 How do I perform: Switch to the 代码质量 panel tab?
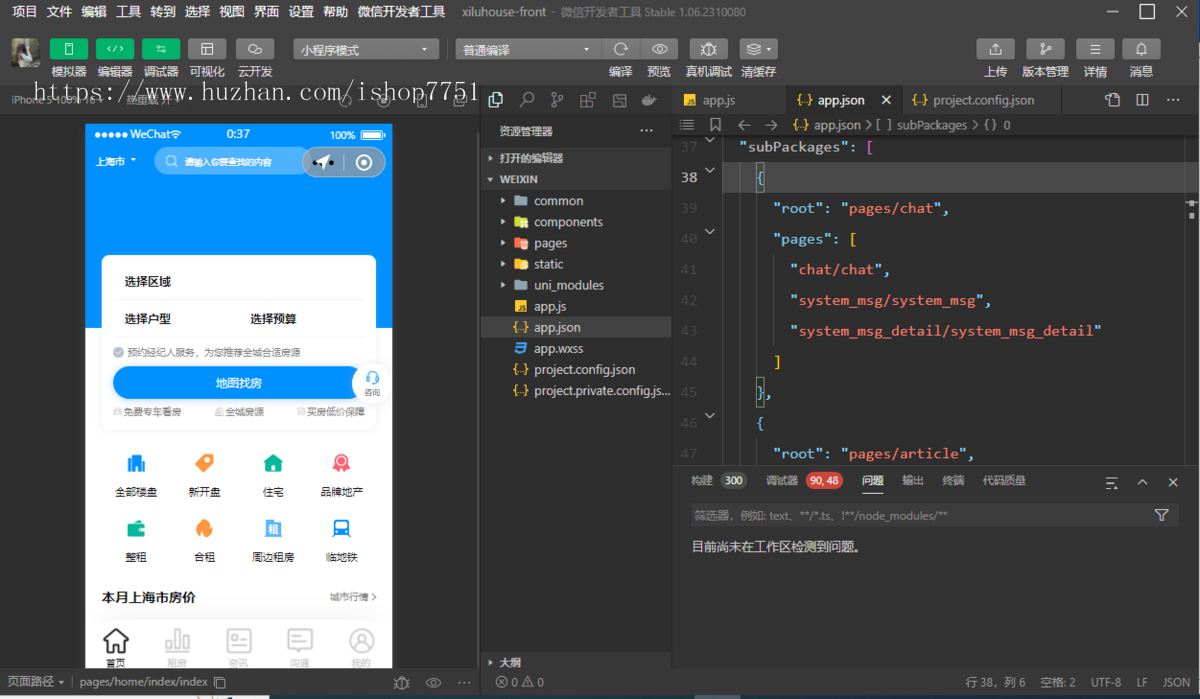tap(1004, 481)
